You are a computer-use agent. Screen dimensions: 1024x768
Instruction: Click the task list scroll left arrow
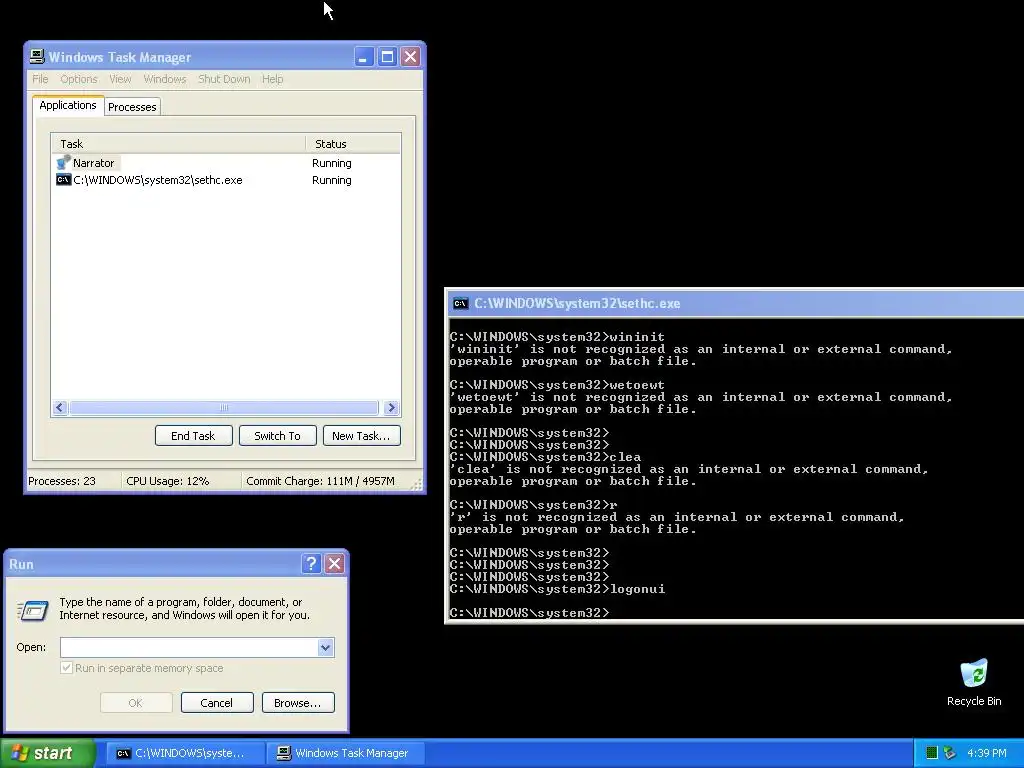60,408
